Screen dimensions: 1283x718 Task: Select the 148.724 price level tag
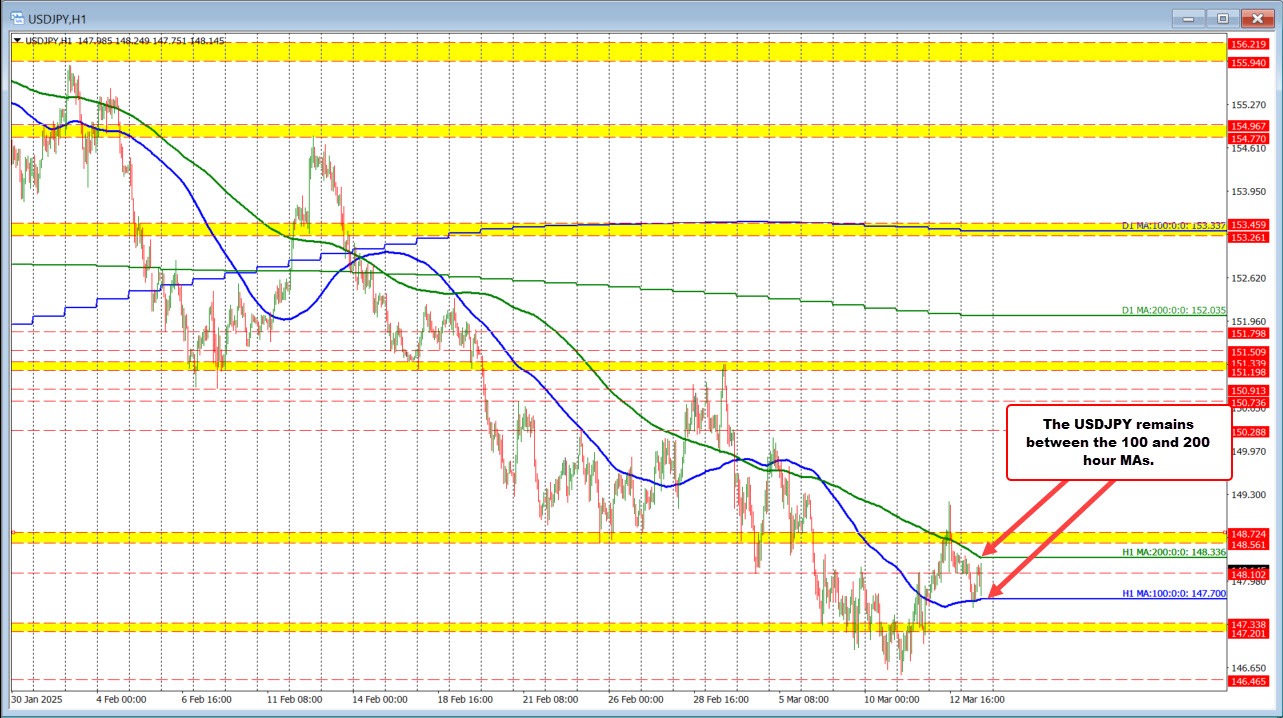[x=1246, y=533]
